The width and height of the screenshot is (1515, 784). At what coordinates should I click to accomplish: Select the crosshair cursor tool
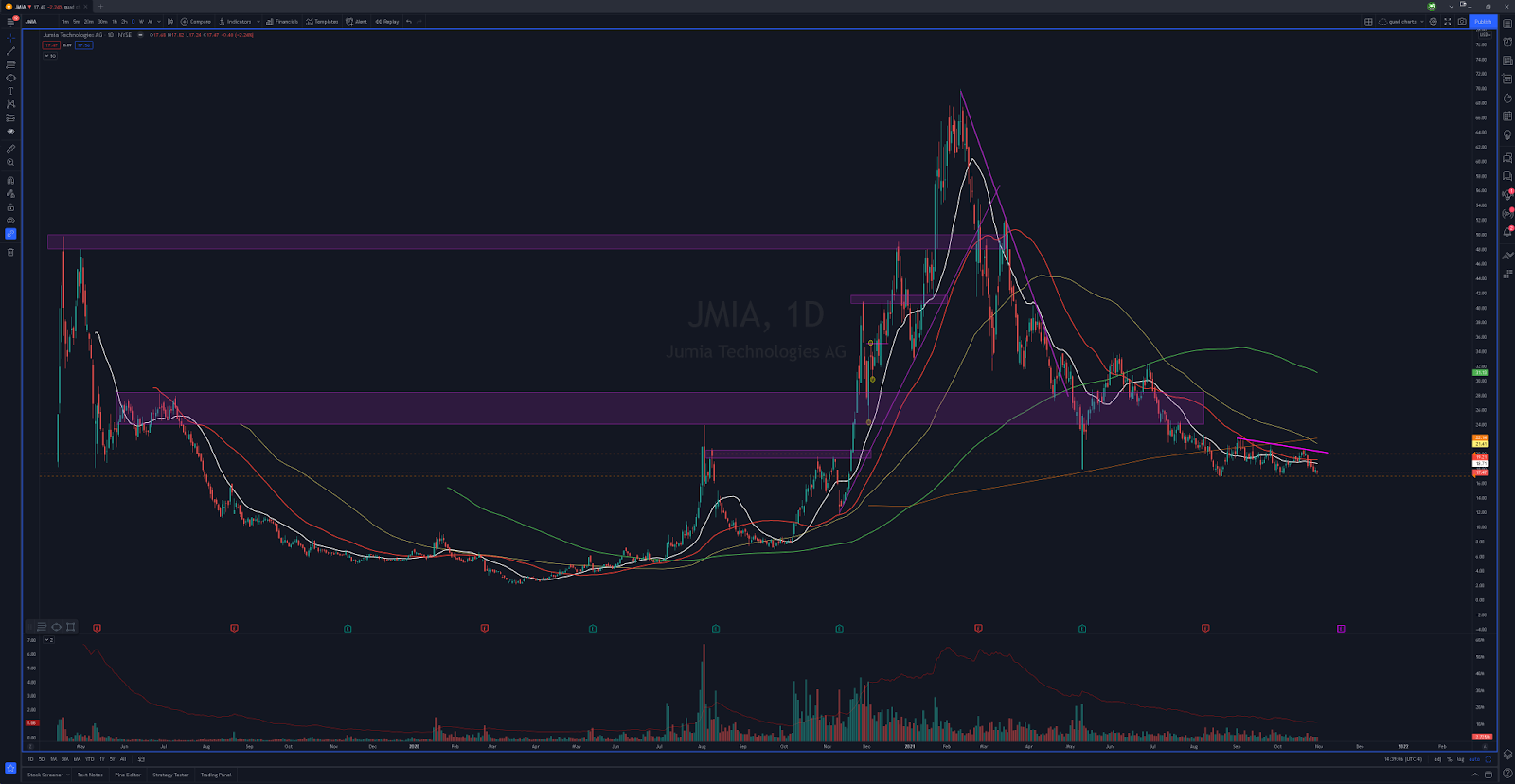click(x=10, y=38)
